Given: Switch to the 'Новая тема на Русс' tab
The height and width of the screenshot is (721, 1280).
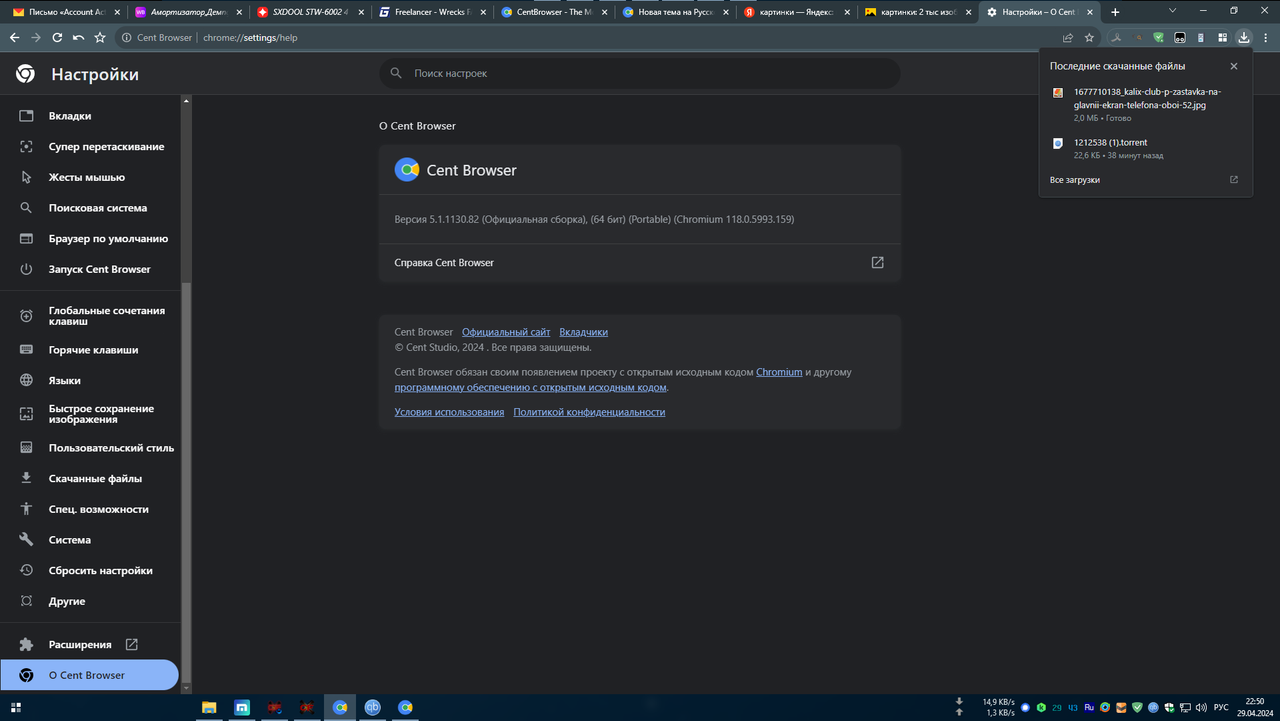Looking at the screenshot, I should coord(676,12).
